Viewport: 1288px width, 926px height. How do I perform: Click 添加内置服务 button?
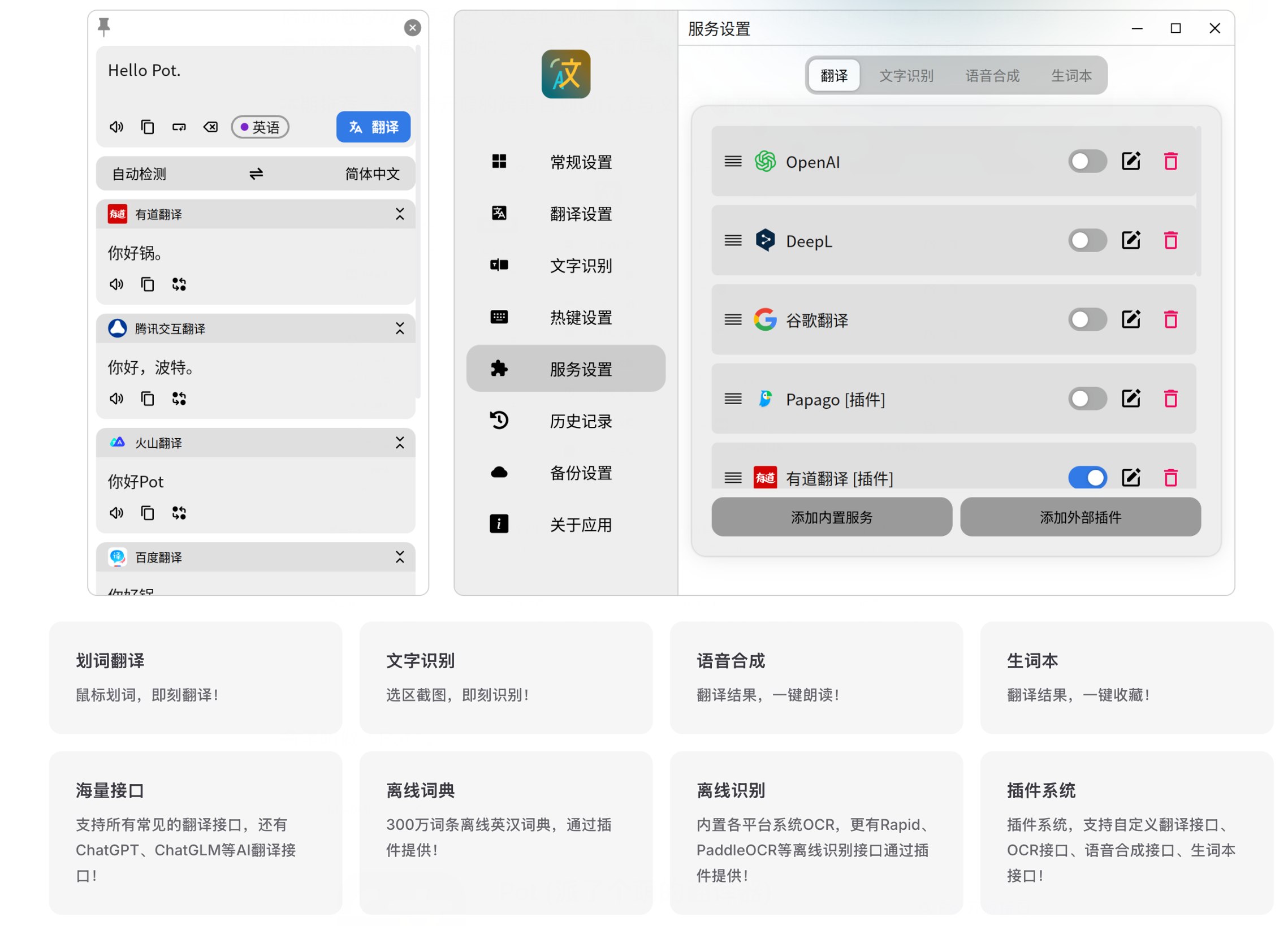click(831, 517)
